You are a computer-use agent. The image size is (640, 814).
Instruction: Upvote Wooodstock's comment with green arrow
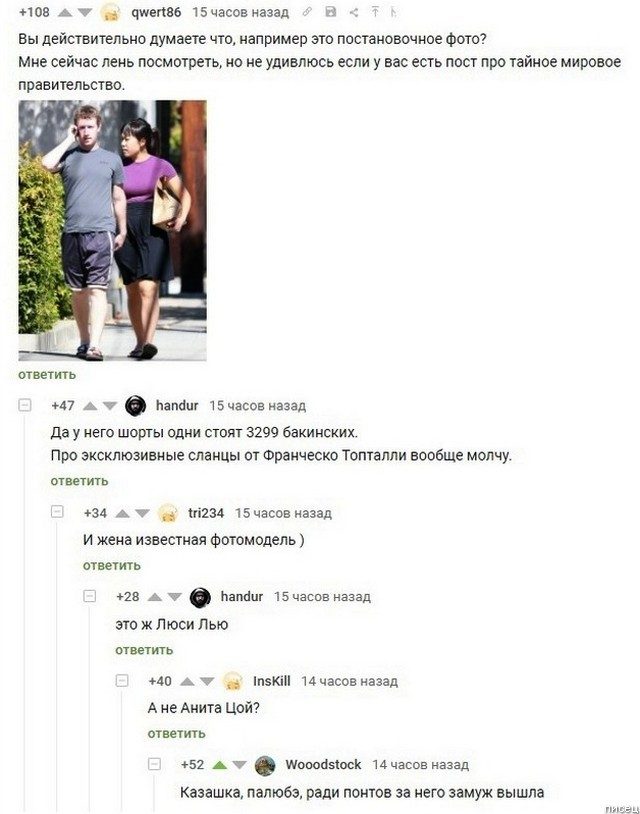click(220, 765)
